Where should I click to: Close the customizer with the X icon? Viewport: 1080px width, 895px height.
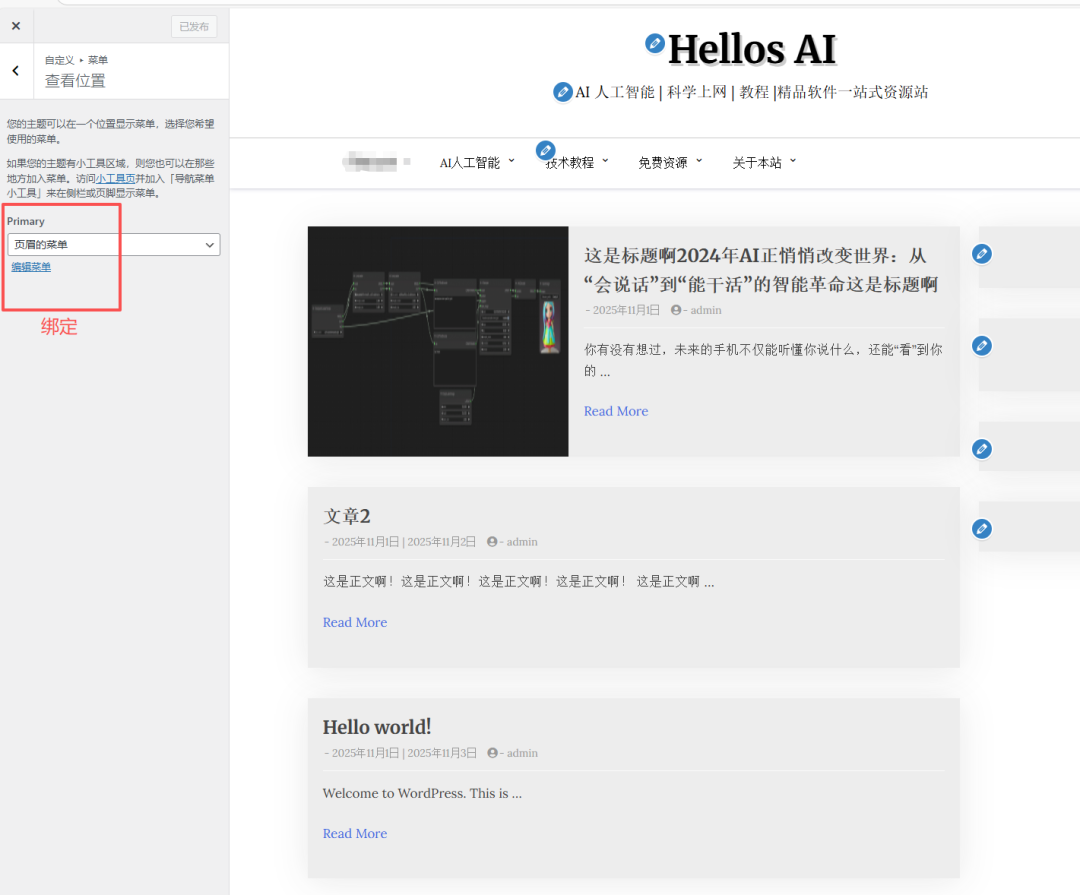pos(16,27)
